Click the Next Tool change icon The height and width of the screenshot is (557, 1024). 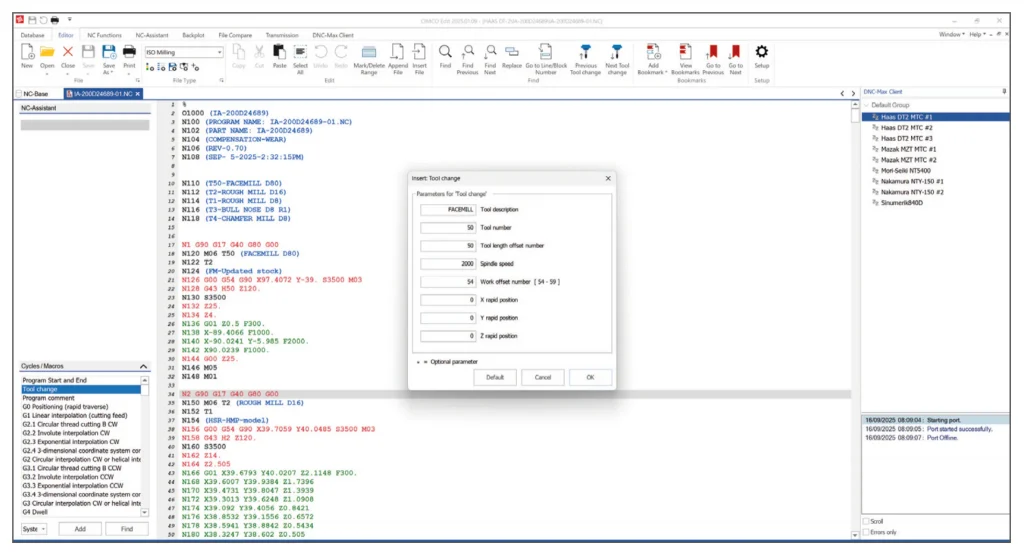[617, 53]
